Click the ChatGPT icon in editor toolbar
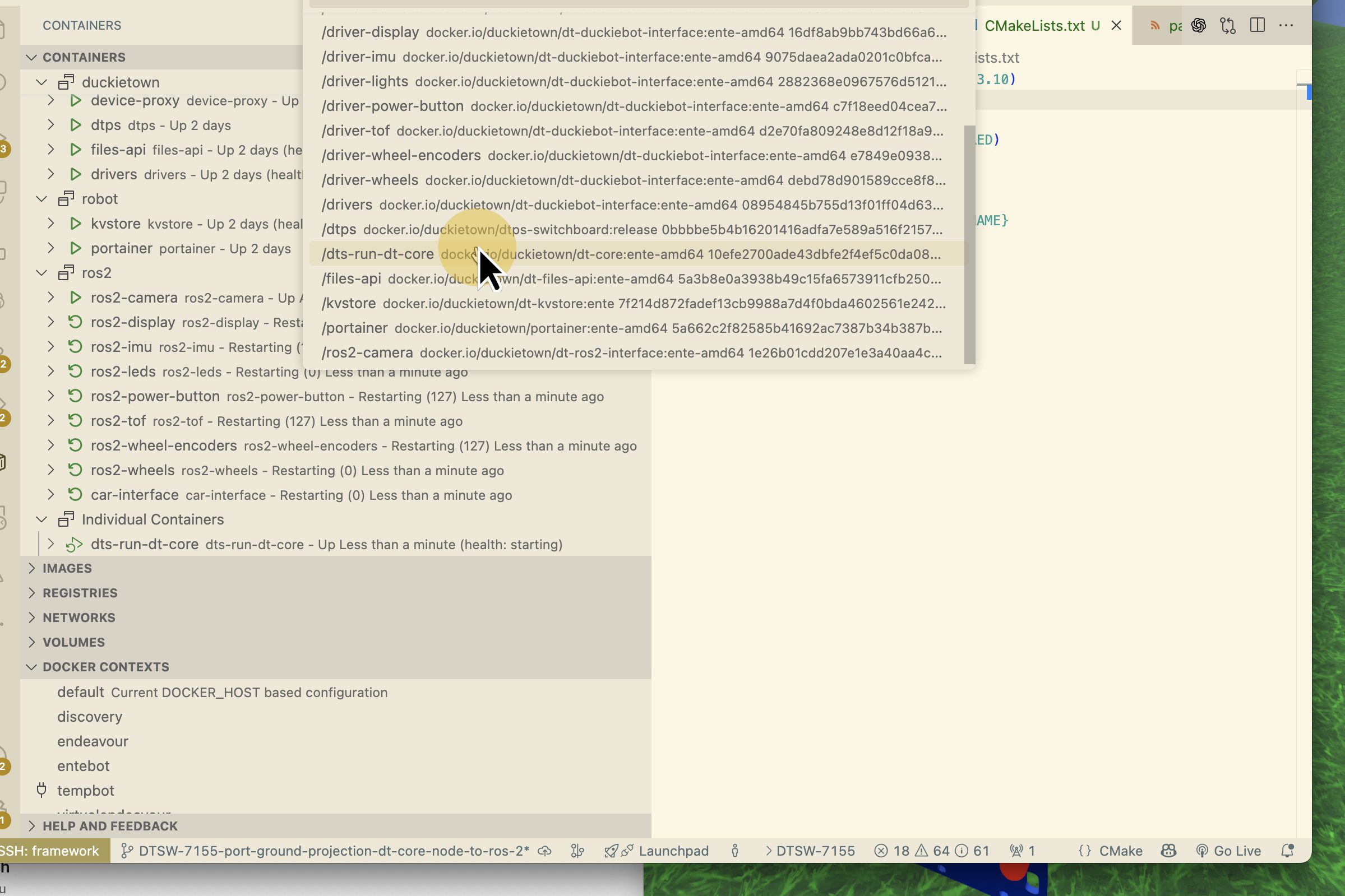Viewport: 1345px width, 896px height. pos(1199,25)
